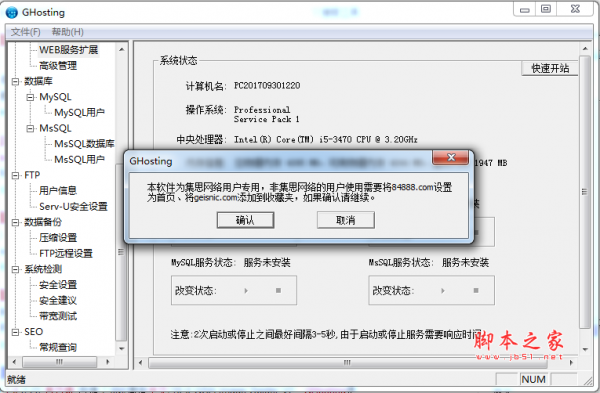Open 安全设置 under 系统检测
Screen dimensions: 600x393
(58, 285)
